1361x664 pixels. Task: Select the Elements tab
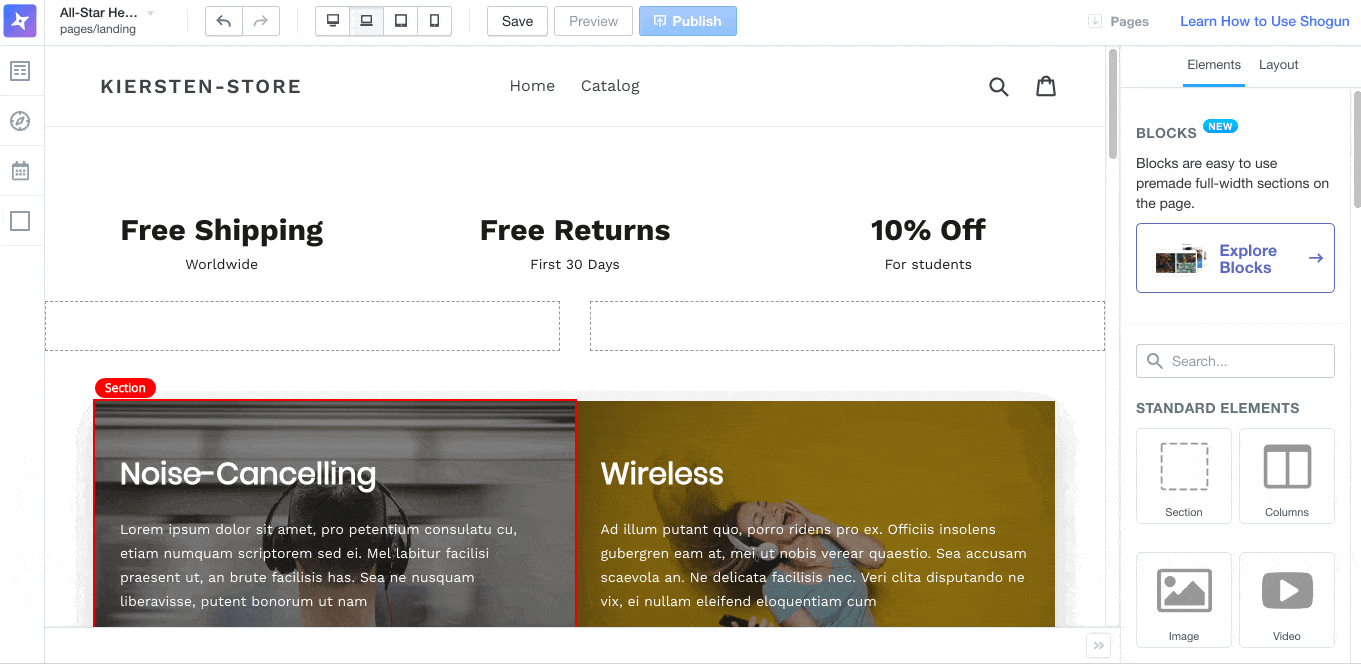pos(1214,65)
